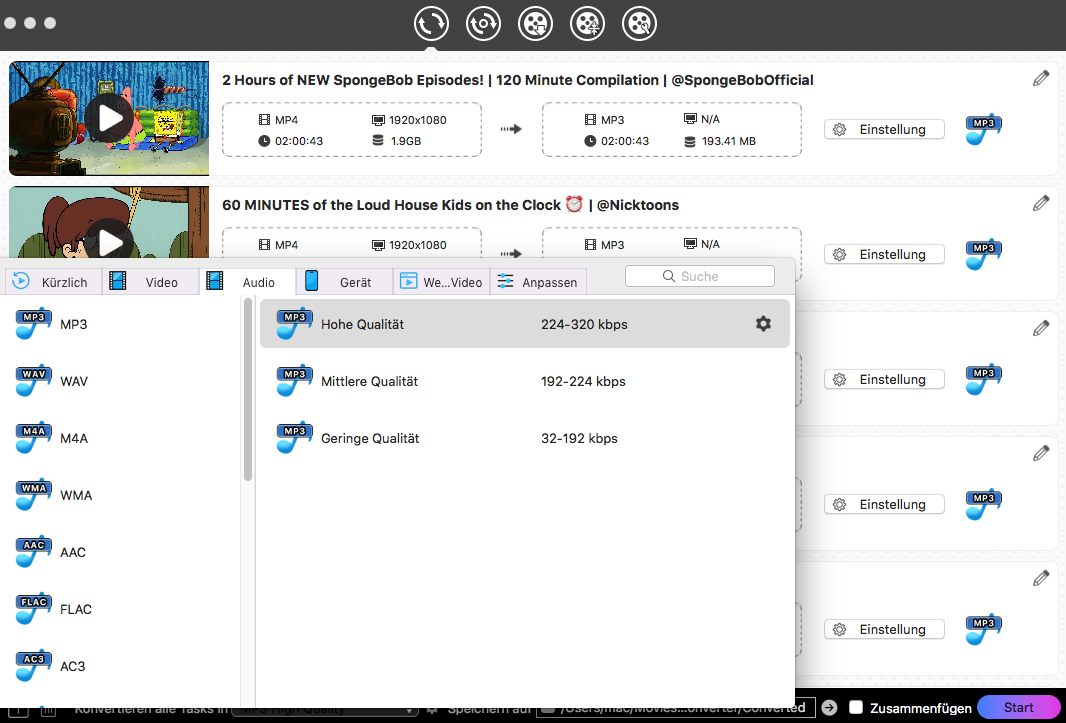The image size is (1066, 723).
Task: Click the 193.41 MB output size value
Action: [x=729, y=141]
